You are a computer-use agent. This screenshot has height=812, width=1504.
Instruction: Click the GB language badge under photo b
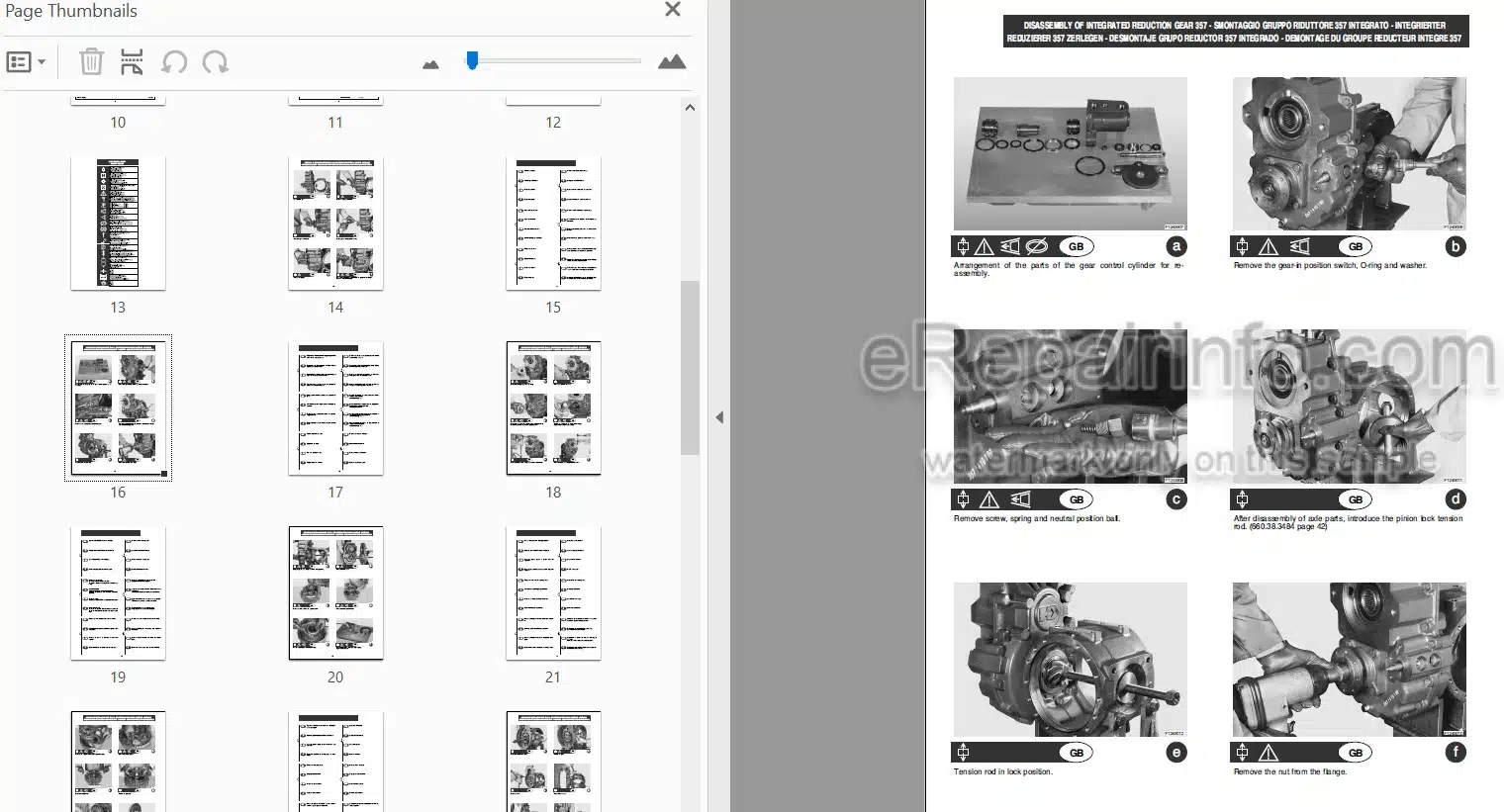point(1355,246)
